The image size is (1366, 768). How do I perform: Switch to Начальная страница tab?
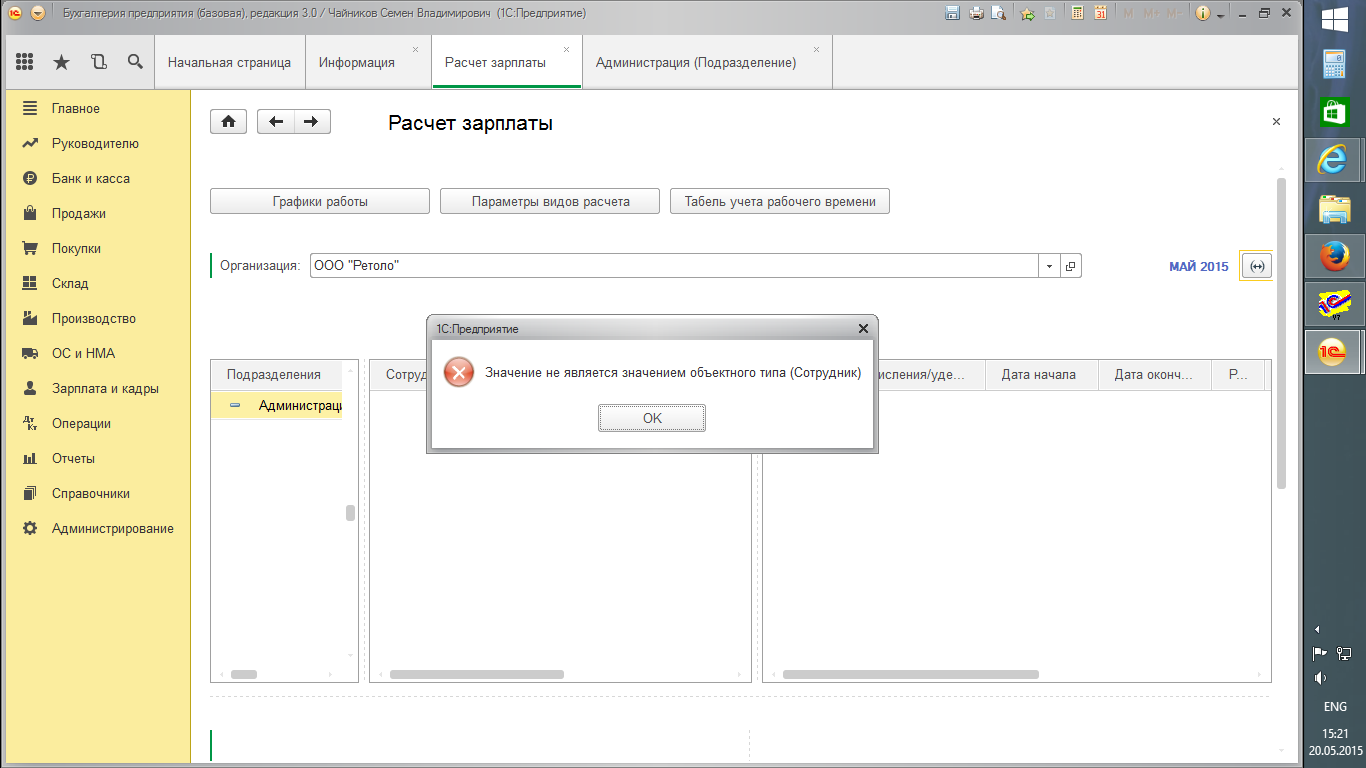pyautogui.click(x=229, y=62)
